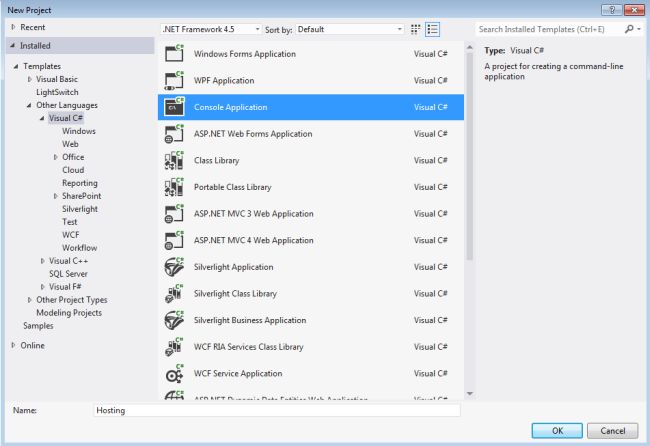The image size is (650, 446).
Task: Click the Silverlight Business Application icon
Action: (x=174, y=320)
